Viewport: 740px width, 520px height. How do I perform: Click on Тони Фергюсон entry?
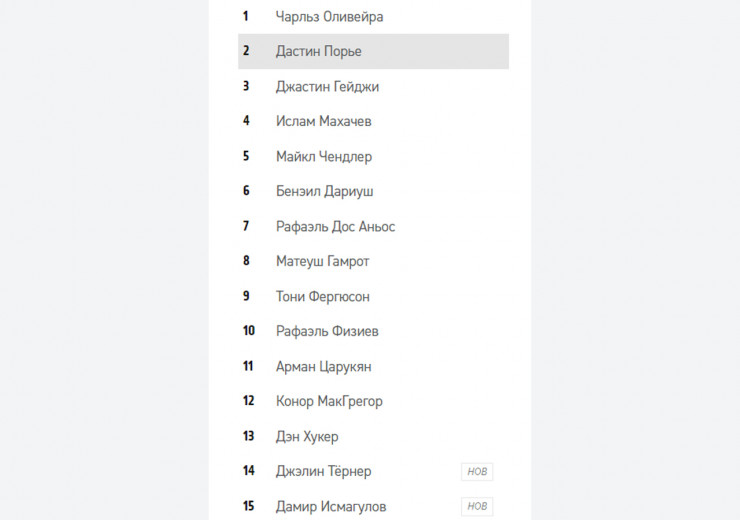(x=322, y=297)
